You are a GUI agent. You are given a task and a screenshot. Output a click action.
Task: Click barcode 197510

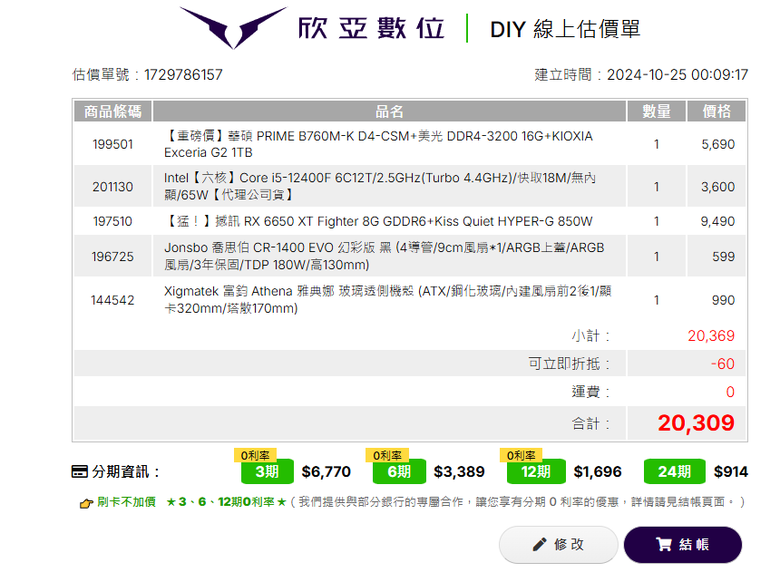coord(113,221)
